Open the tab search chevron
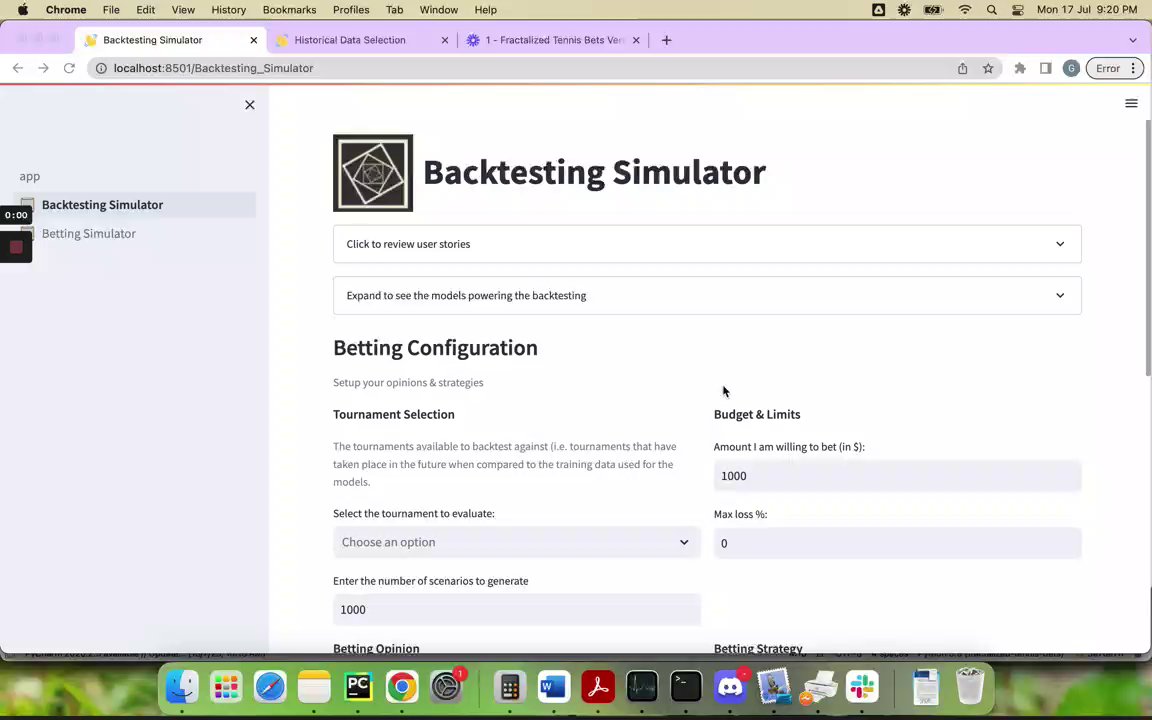 [1132, 40]
